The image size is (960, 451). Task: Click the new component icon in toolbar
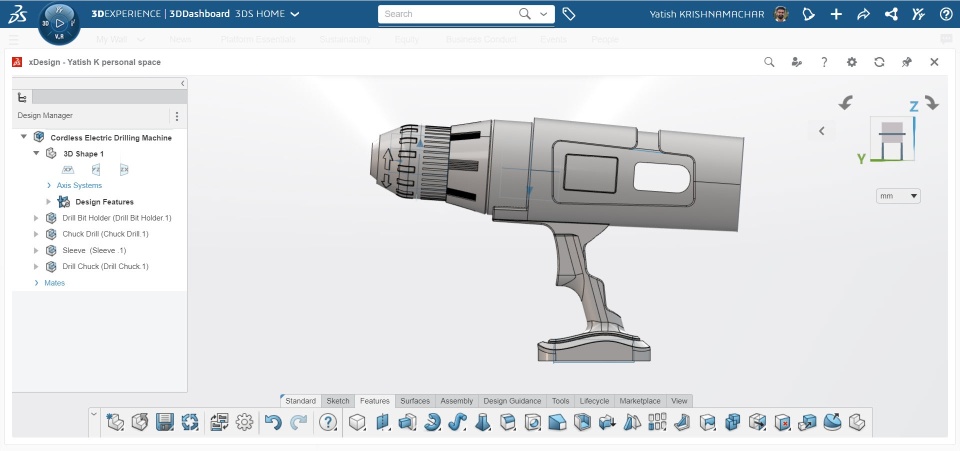(115, 422)
